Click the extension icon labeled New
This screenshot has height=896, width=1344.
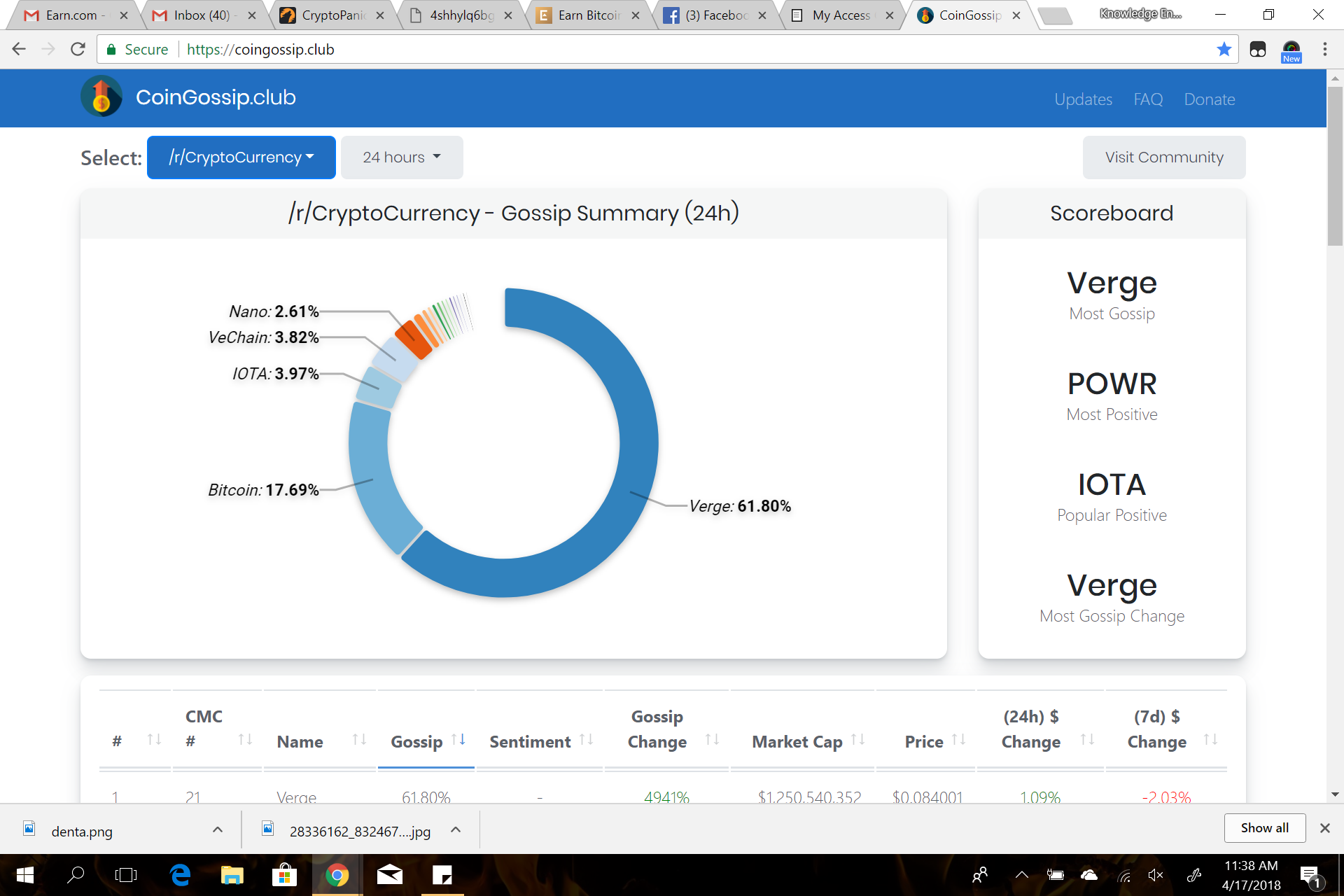[x=1291, y=51]
